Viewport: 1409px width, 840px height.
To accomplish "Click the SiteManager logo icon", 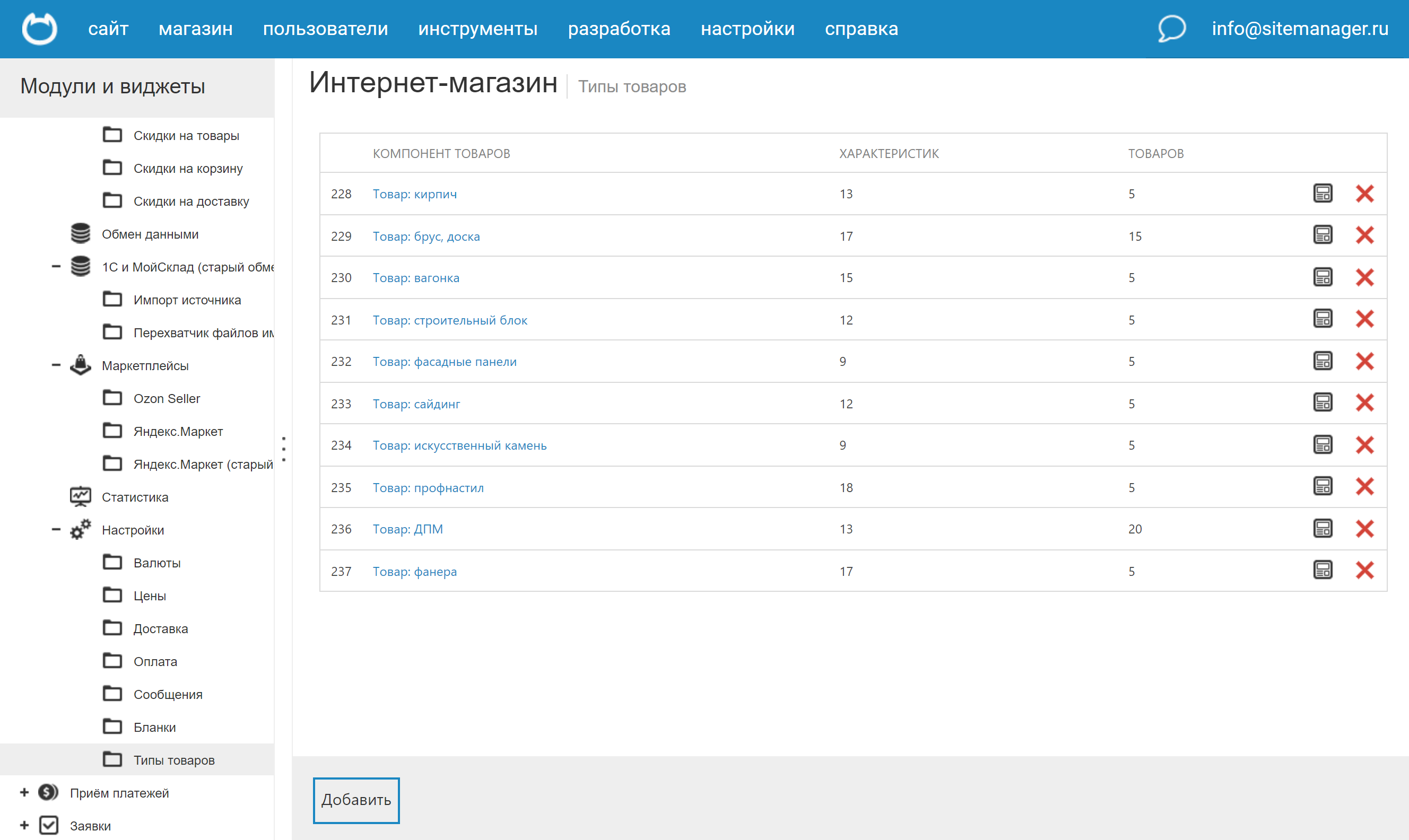I will (x=40, y=28).
